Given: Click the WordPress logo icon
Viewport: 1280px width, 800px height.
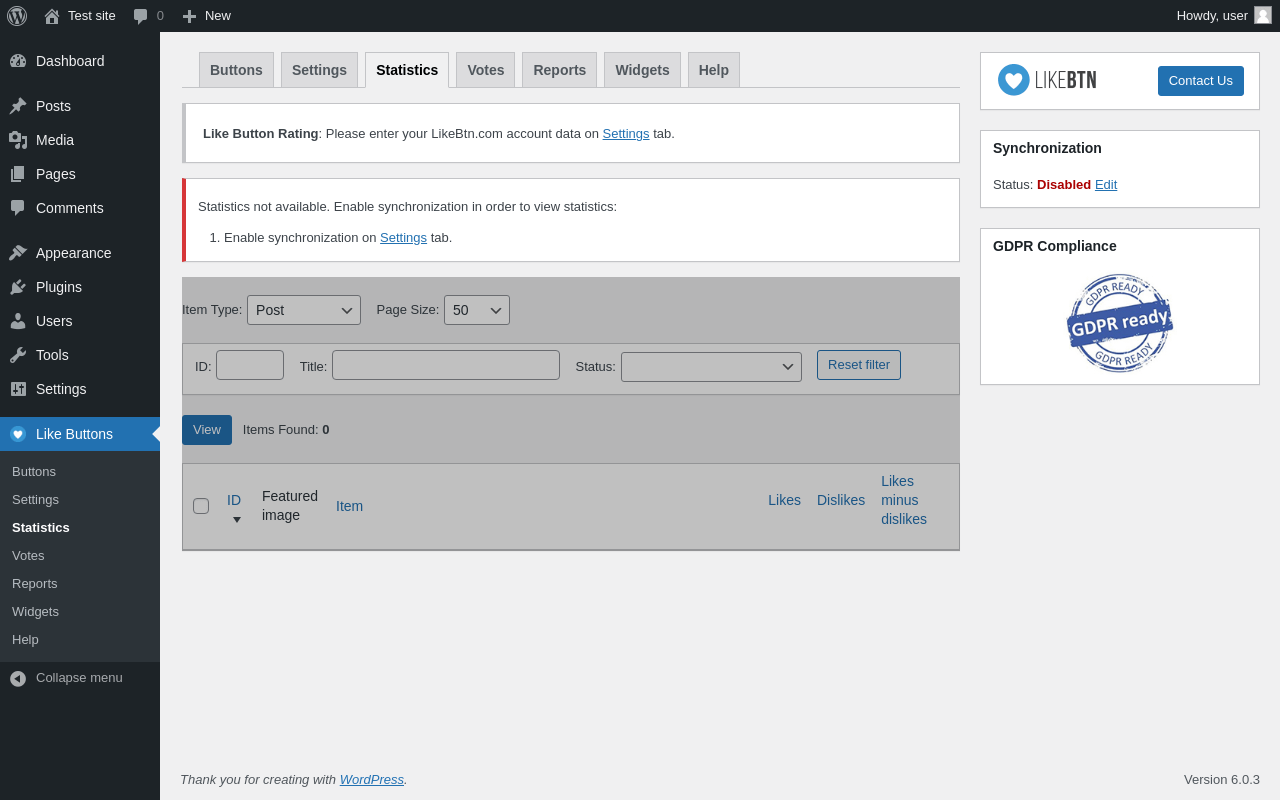Looking at the screenshot, I should [x=17, y=16].
